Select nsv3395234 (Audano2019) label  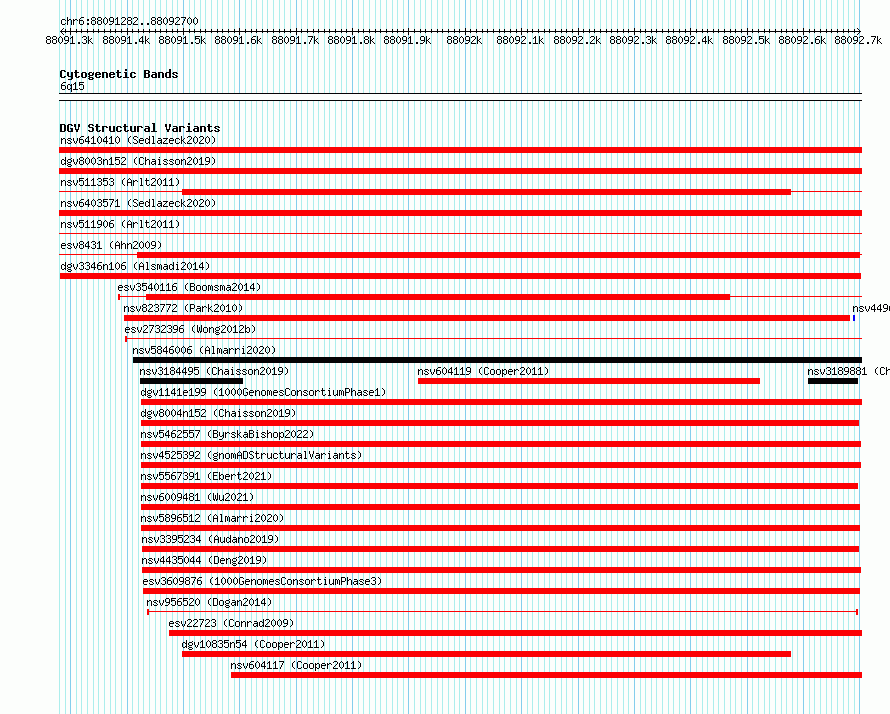pyautogui.click(x=210, y=539)
